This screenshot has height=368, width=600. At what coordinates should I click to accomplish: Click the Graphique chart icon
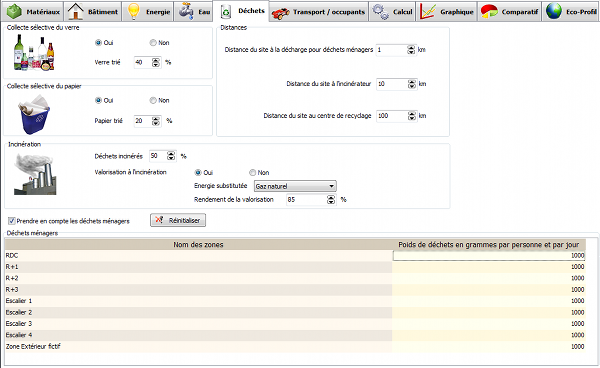[x=427, y=11]
